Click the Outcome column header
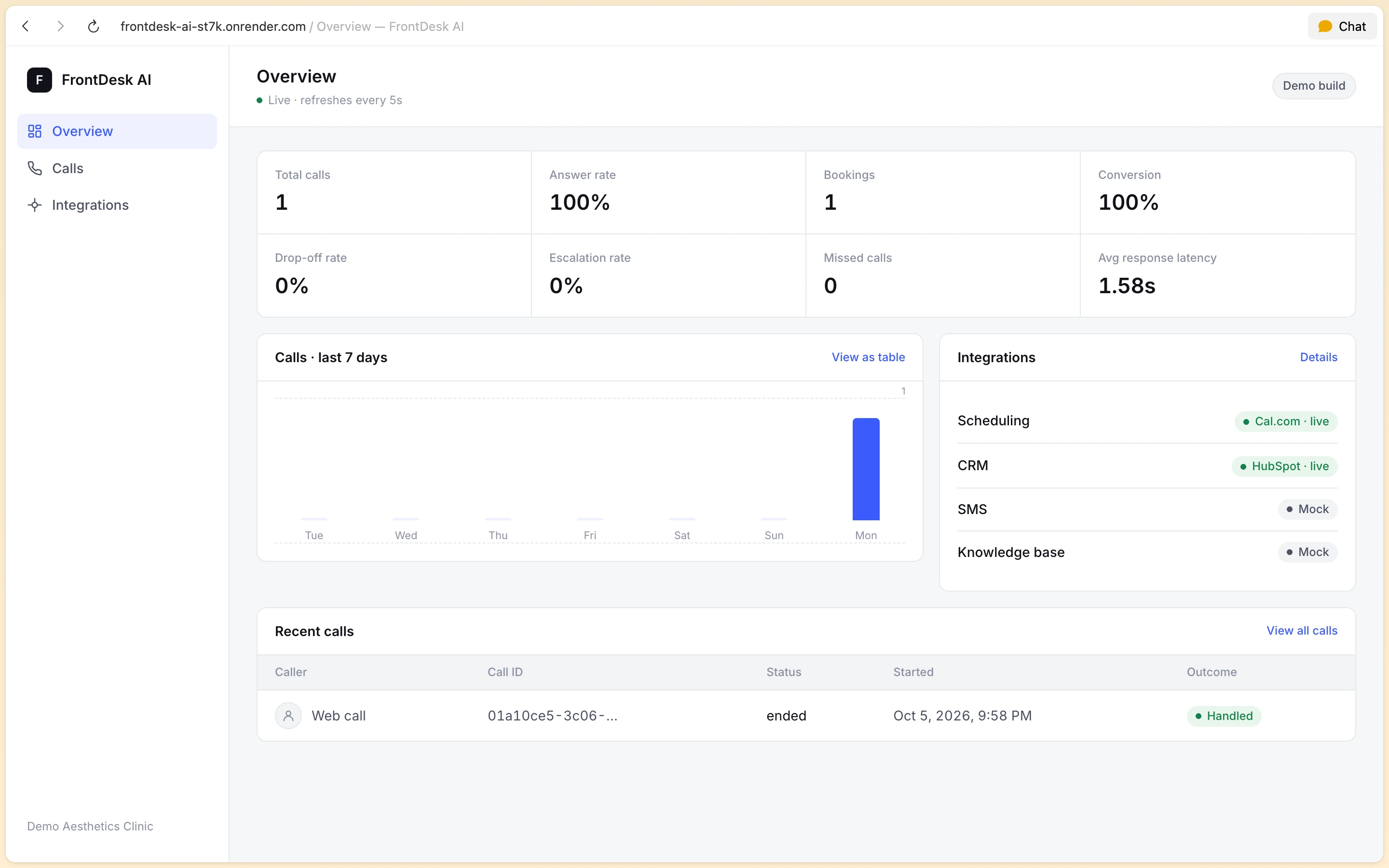This screenshot has width=1389, height=868. [x=1212, y=672]
